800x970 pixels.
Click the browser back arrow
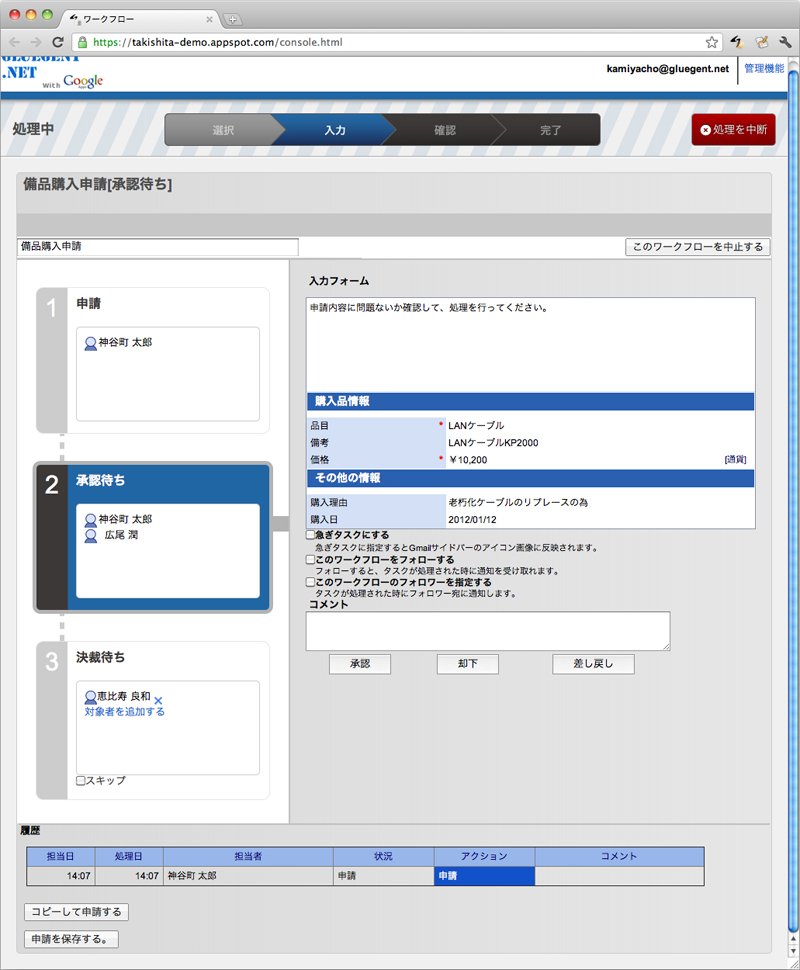pyautogui.click(x=15, y=42)
